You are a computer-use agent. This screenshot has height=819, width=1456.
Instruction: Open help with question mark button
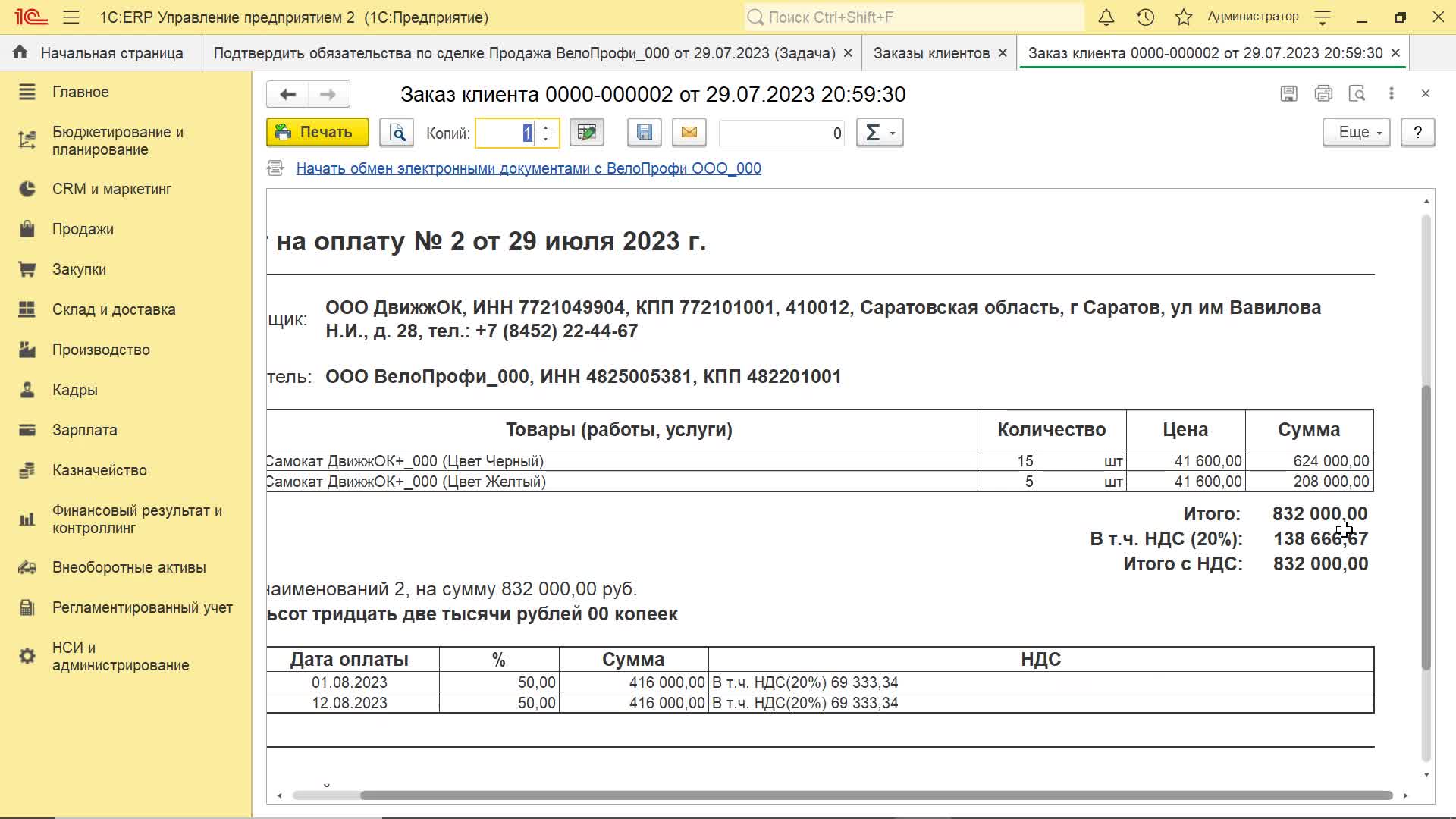(x=1417, y=133)
